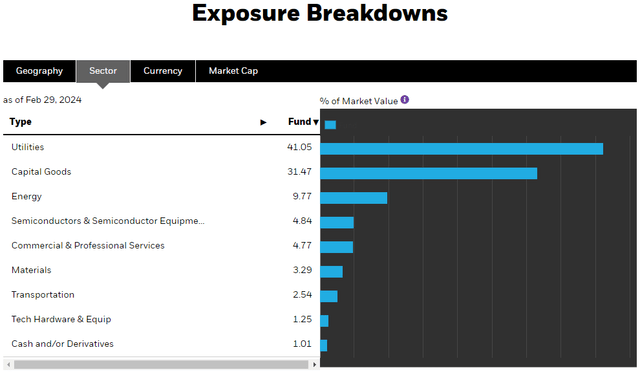Image resolution: width=640 pixels, height=374 pixels.
Task: Open the Market Cap tab
Action: [233, 71]
